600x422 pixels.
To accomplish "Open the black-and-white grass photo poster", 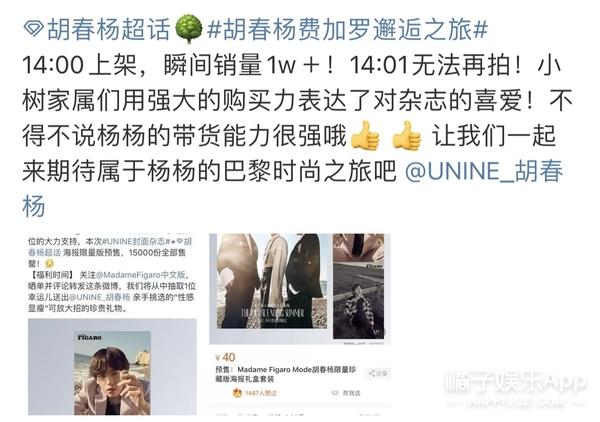I will [x=359, y=301].
